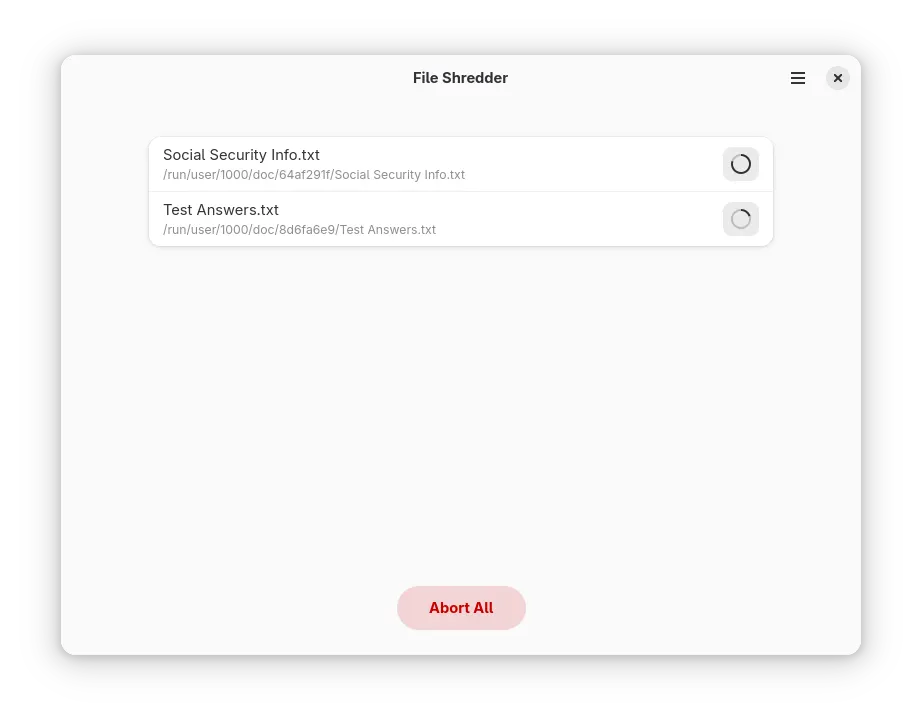
Task: Select the Test Answers.txt filename
Action: click(x=221, y=210)
